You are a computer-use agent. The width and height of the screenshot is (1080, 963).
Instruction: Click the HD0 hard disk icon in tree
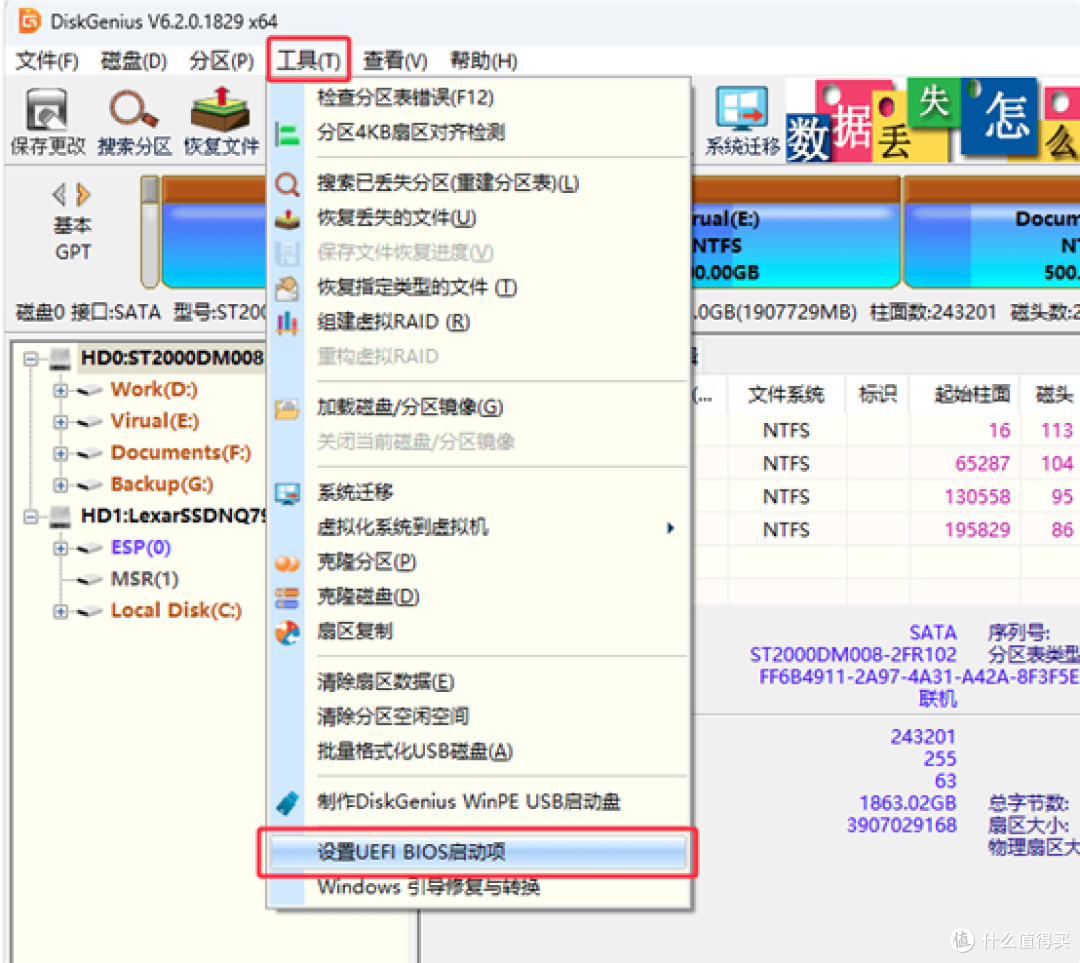tap(61, 358)
